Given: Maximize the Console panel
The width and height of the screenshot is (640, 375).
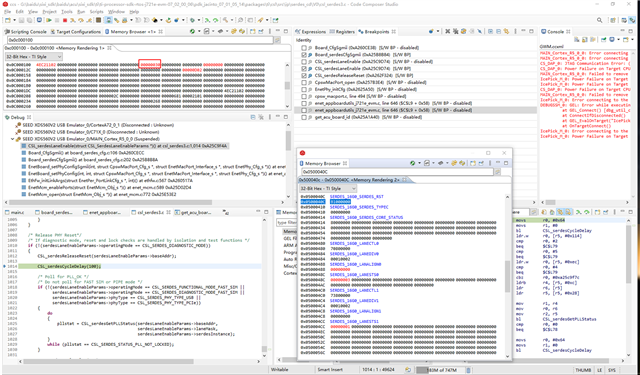Looking at the screenshot, I should coord(631,31).
